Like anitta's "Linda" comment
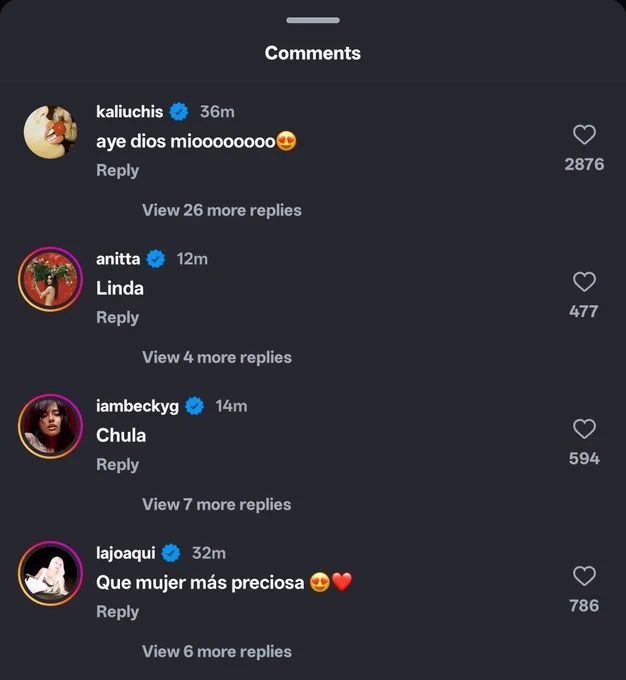This screenshot has width=626, height=680. [x=584, y=282]
